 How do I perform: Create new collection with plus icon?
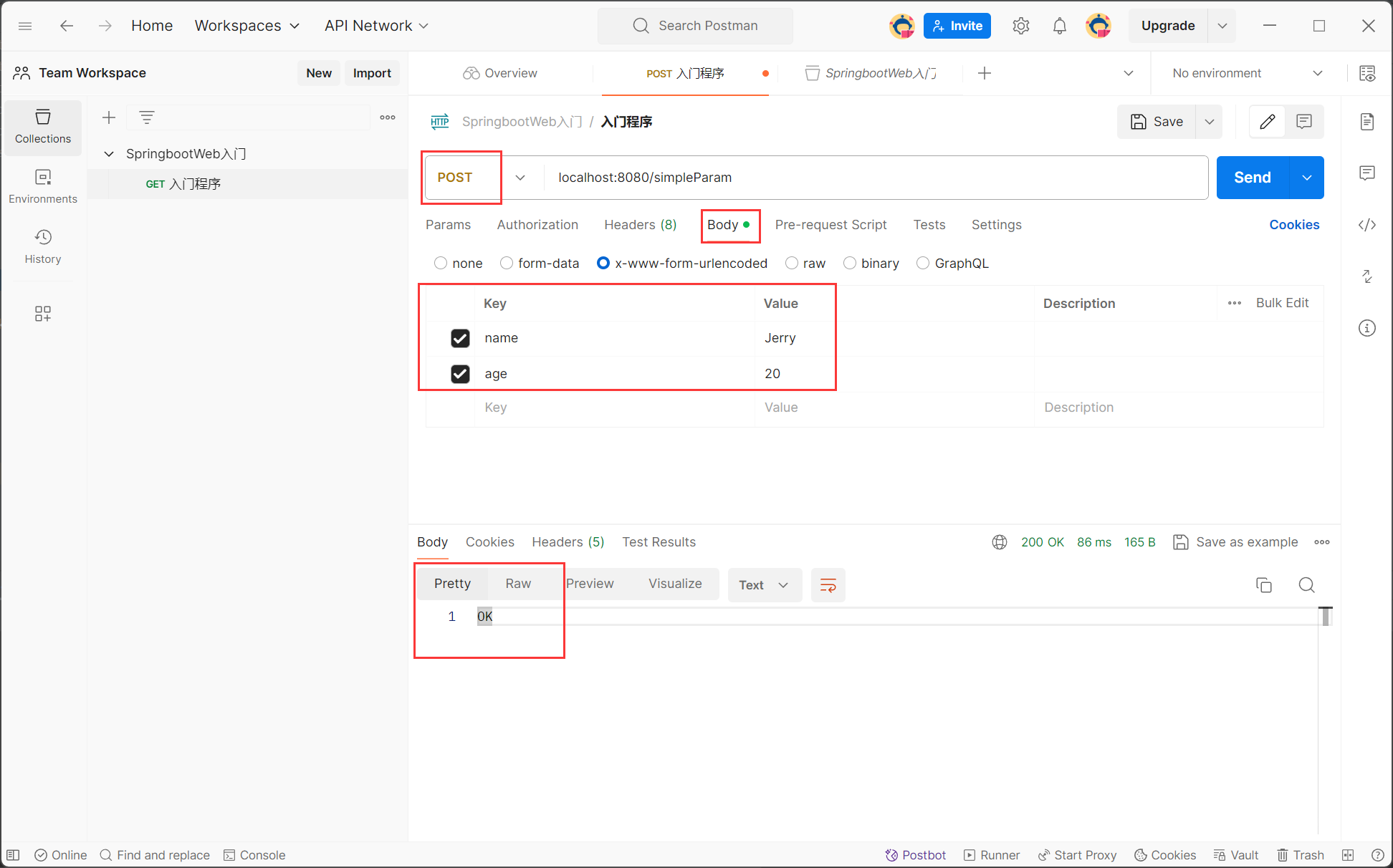[x=109, y=117]
